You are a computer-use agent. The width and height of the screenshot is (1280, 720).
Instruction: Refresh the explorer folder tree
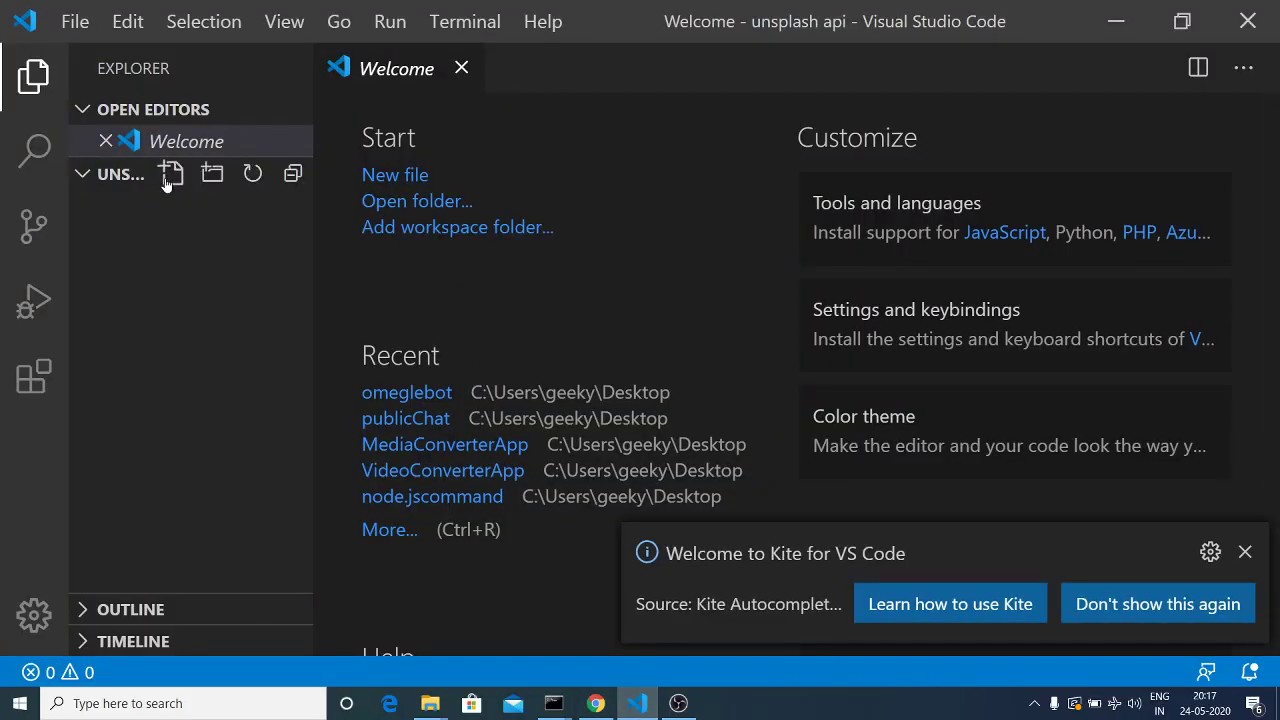(x=253, y=174)
